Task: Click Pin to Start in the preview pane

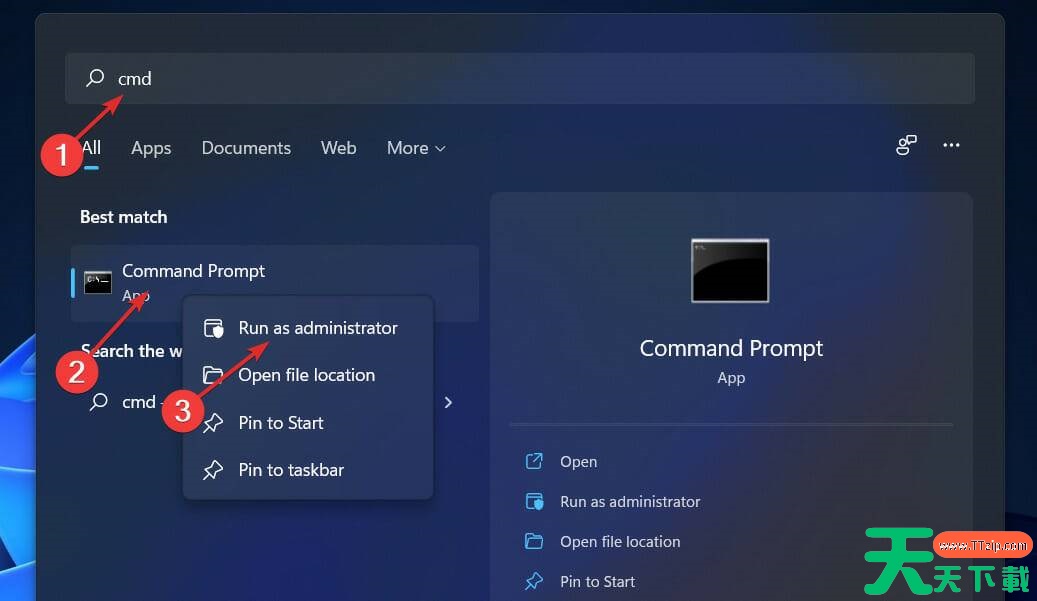Action: [x=597, y=581]
